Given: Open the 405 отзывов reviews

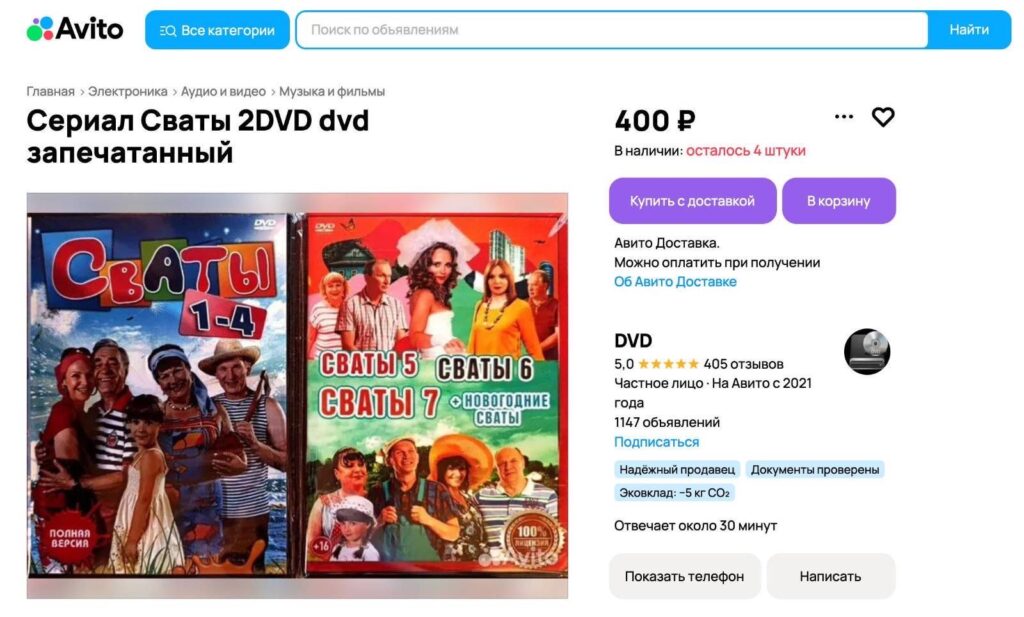Looking at the screenshot, I should pyautogui.click(x=743, y=364).
